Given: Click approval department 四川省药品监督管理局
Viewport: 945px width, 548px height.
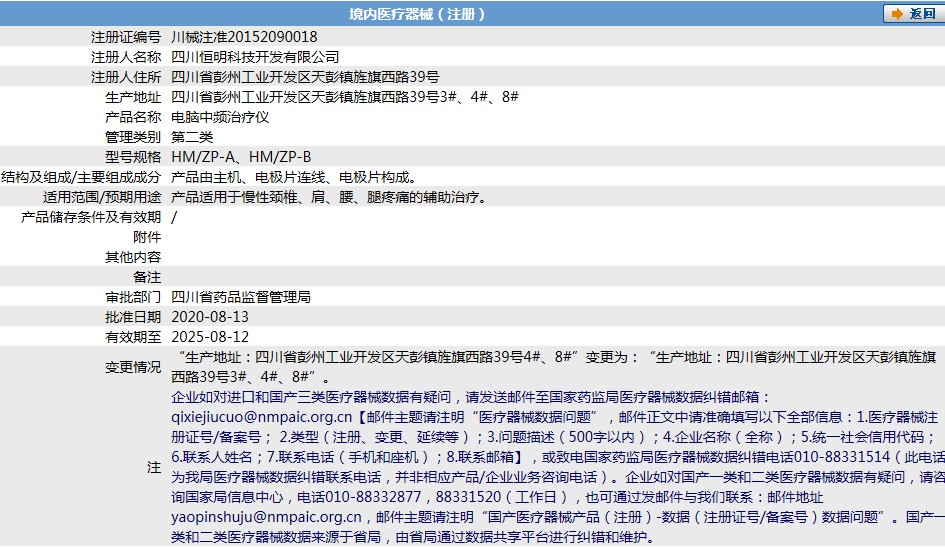Looking at the screenshot, I should (241, 297).
